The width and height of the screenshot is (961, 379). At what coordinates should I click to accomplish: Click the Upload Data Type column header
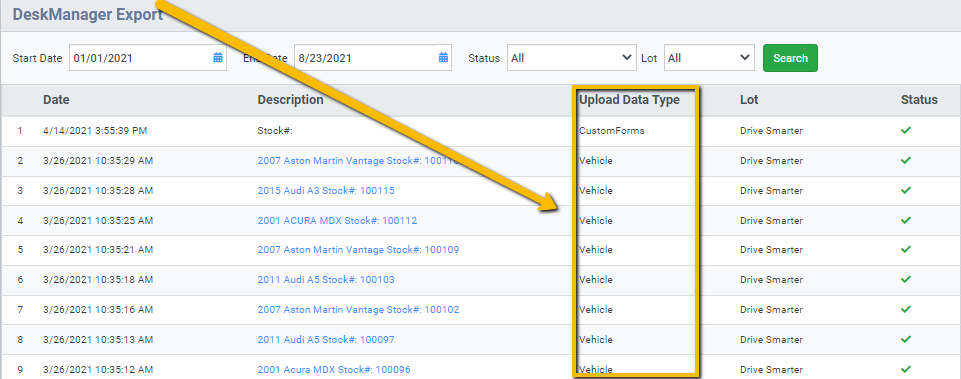click(629, 99)
